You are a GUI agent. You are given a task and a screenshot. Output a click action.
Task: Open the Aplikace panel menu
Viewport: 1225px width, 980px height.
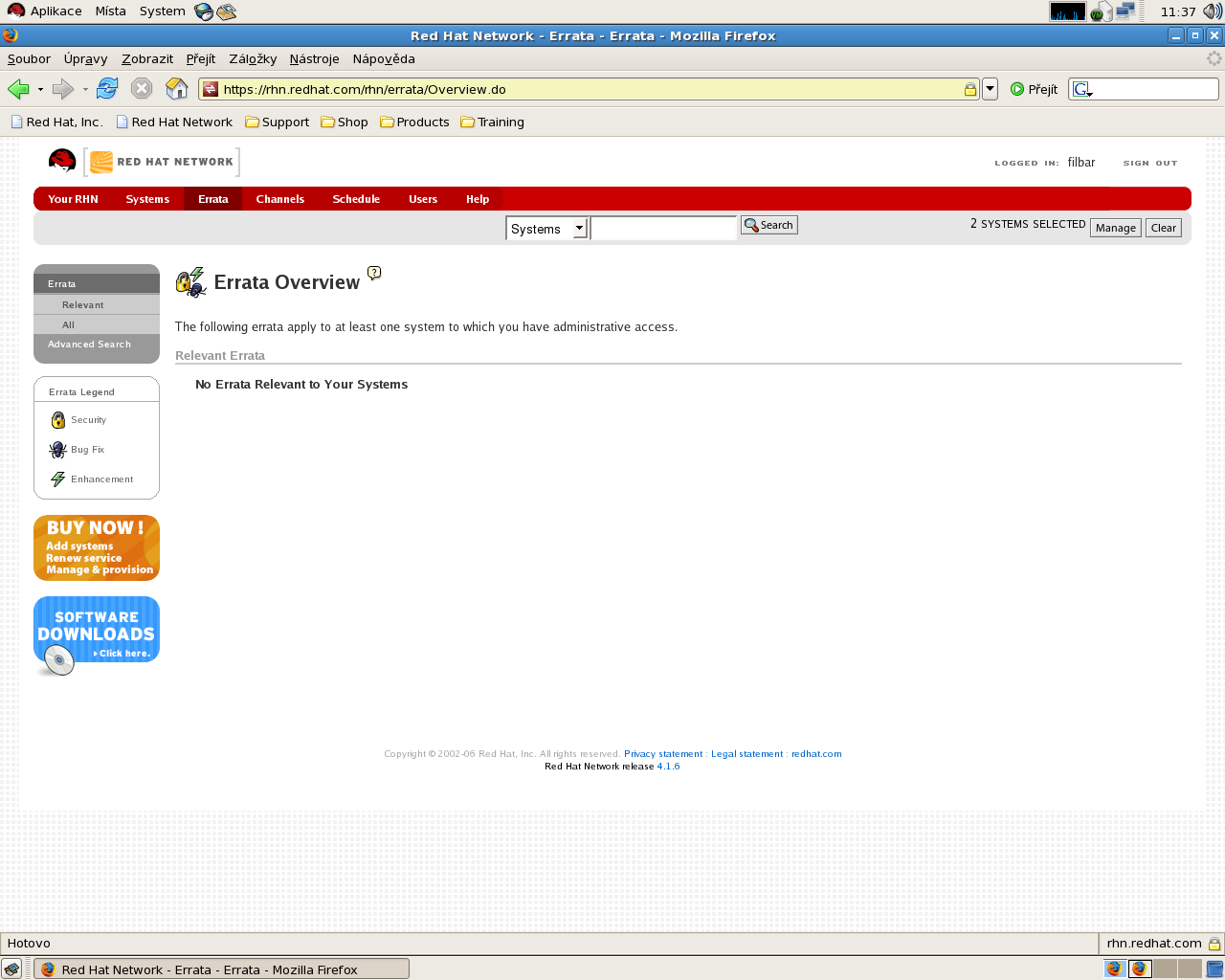pos(45,11)
